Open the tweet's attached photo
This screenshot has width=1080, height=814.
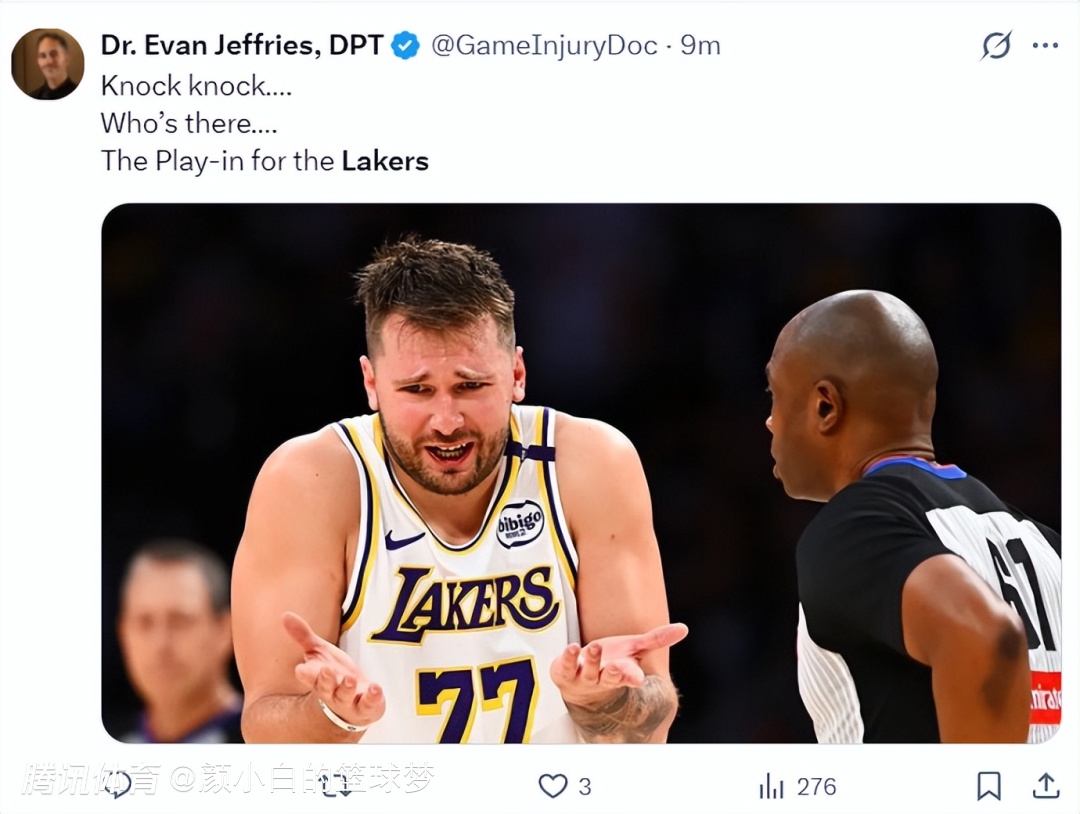(x=580, y=472)
